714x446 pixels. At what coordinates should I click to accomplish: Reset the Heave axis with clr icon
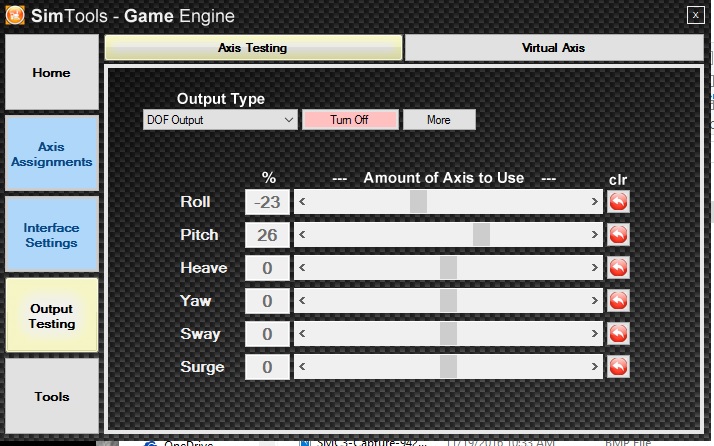point(618,267)
